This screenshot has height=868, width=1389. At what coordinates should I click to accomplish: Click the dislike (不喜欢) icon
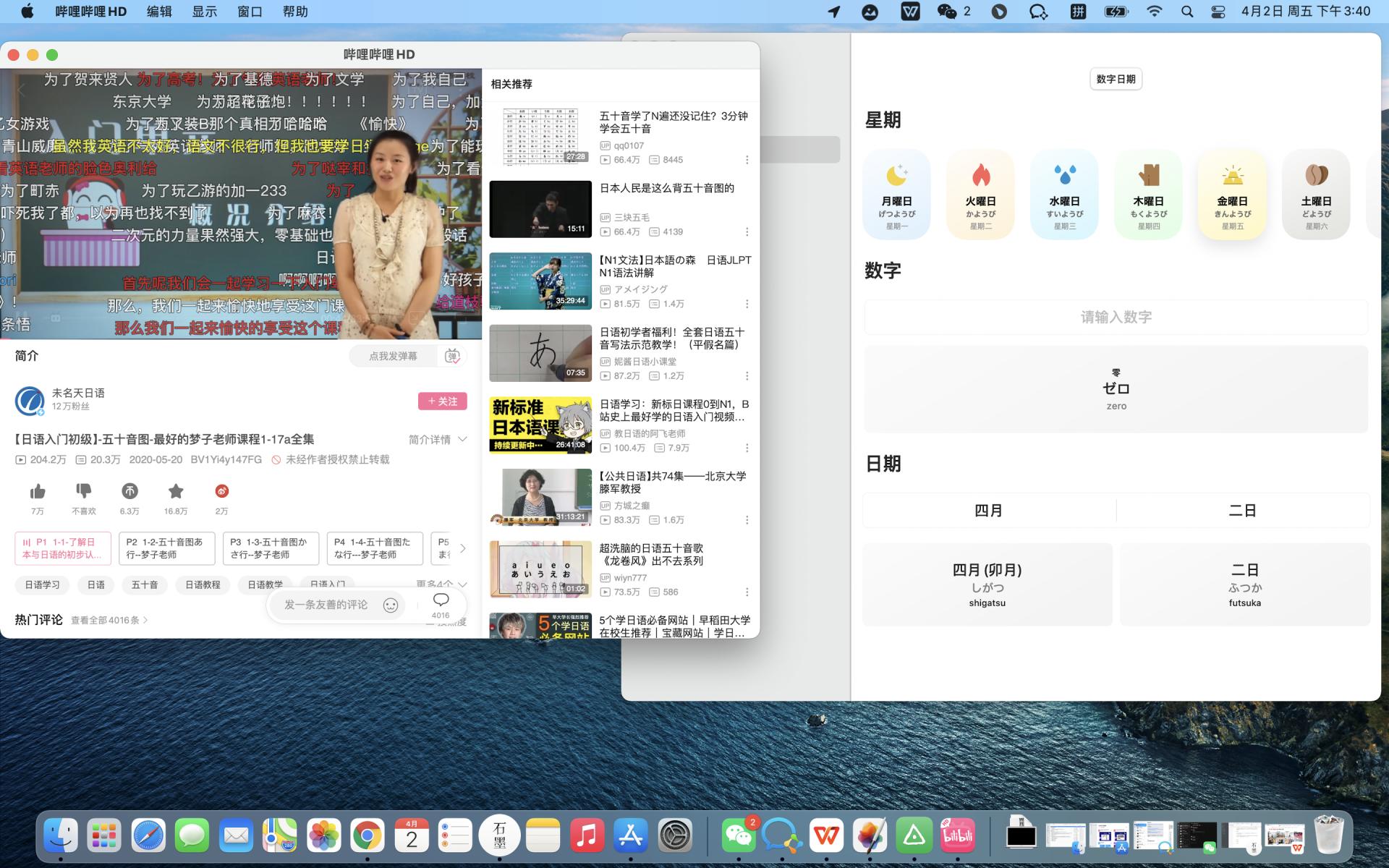(85, 493)
